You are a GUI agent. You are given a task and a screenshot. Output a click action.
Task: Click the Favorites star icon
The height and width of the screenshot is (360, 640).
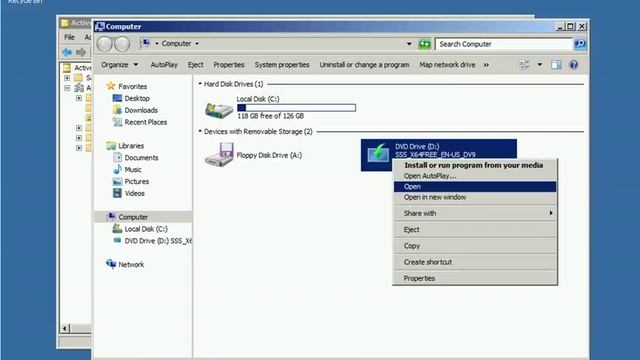[111, 86]
